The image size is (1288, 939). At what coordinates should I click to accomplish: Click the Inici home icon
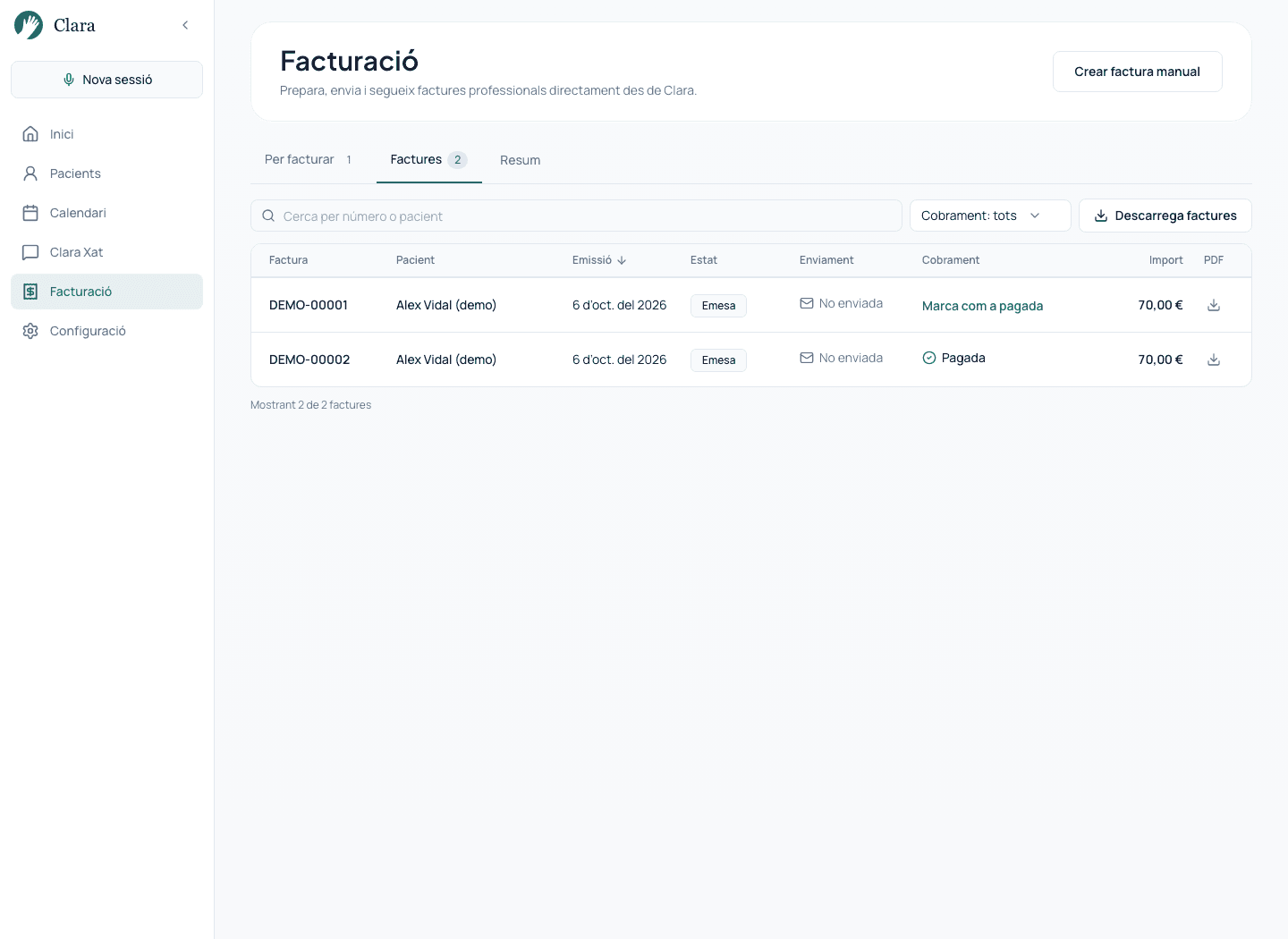(30, 134)
